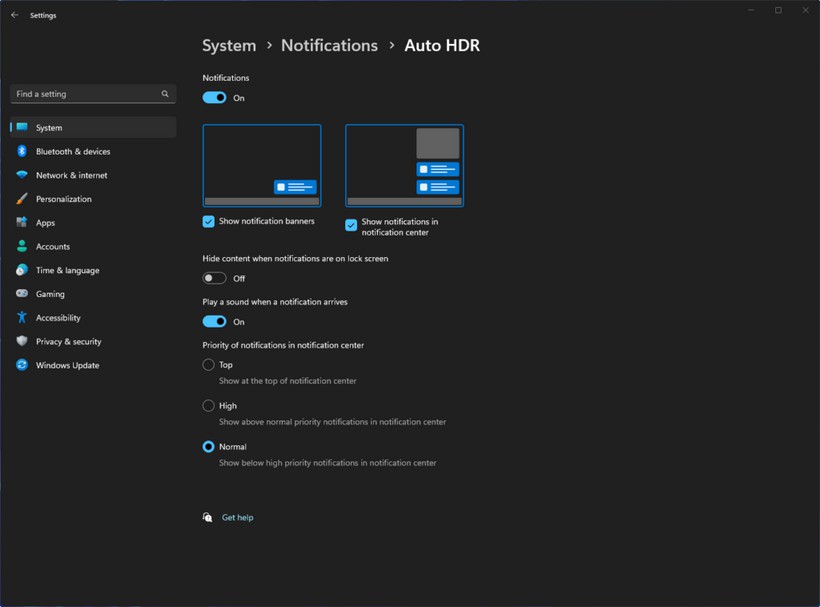Open System from the breadcrumb trail

coord(229,45)
